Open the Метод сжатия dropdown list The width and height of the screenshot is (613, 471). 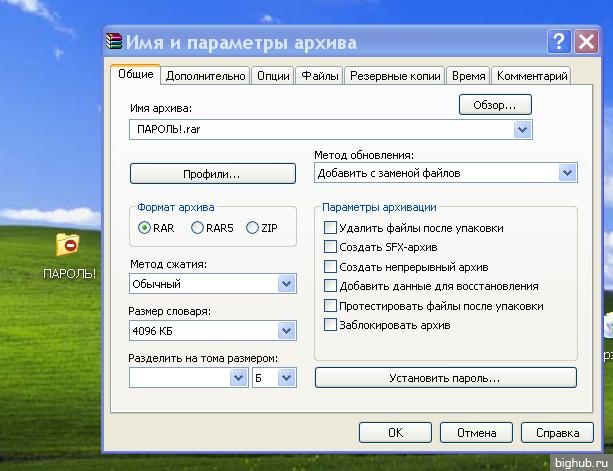(x=287, y=284)
